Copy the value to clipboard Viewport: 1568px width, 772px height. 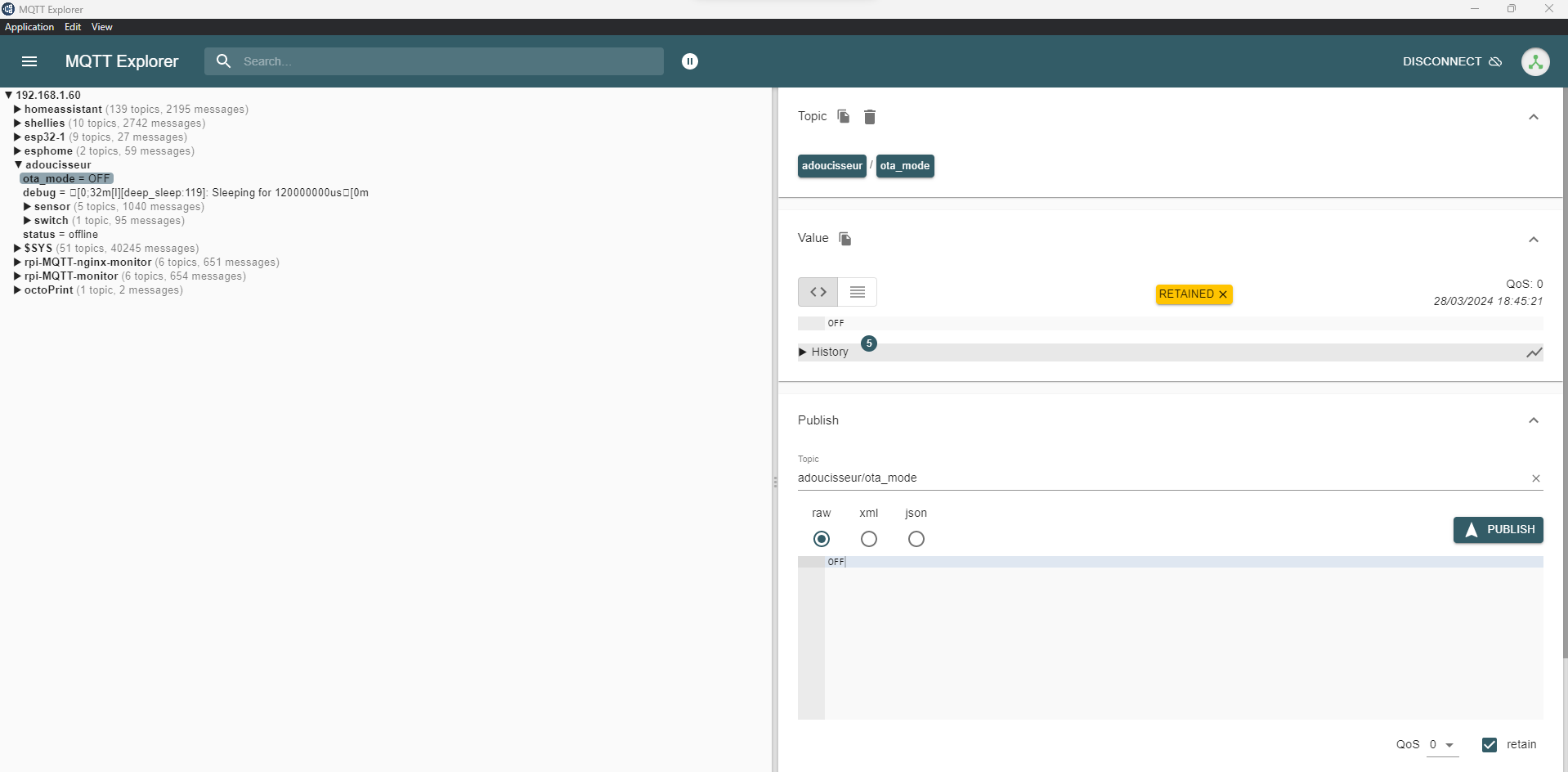point(845,239)
